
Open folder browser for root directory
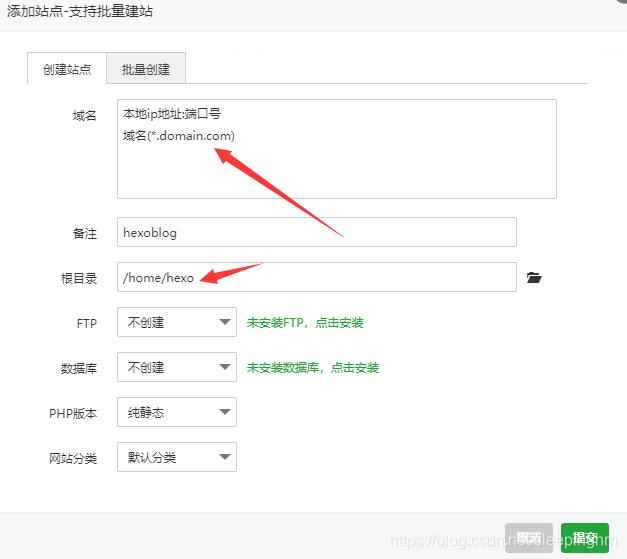[534, 278]
